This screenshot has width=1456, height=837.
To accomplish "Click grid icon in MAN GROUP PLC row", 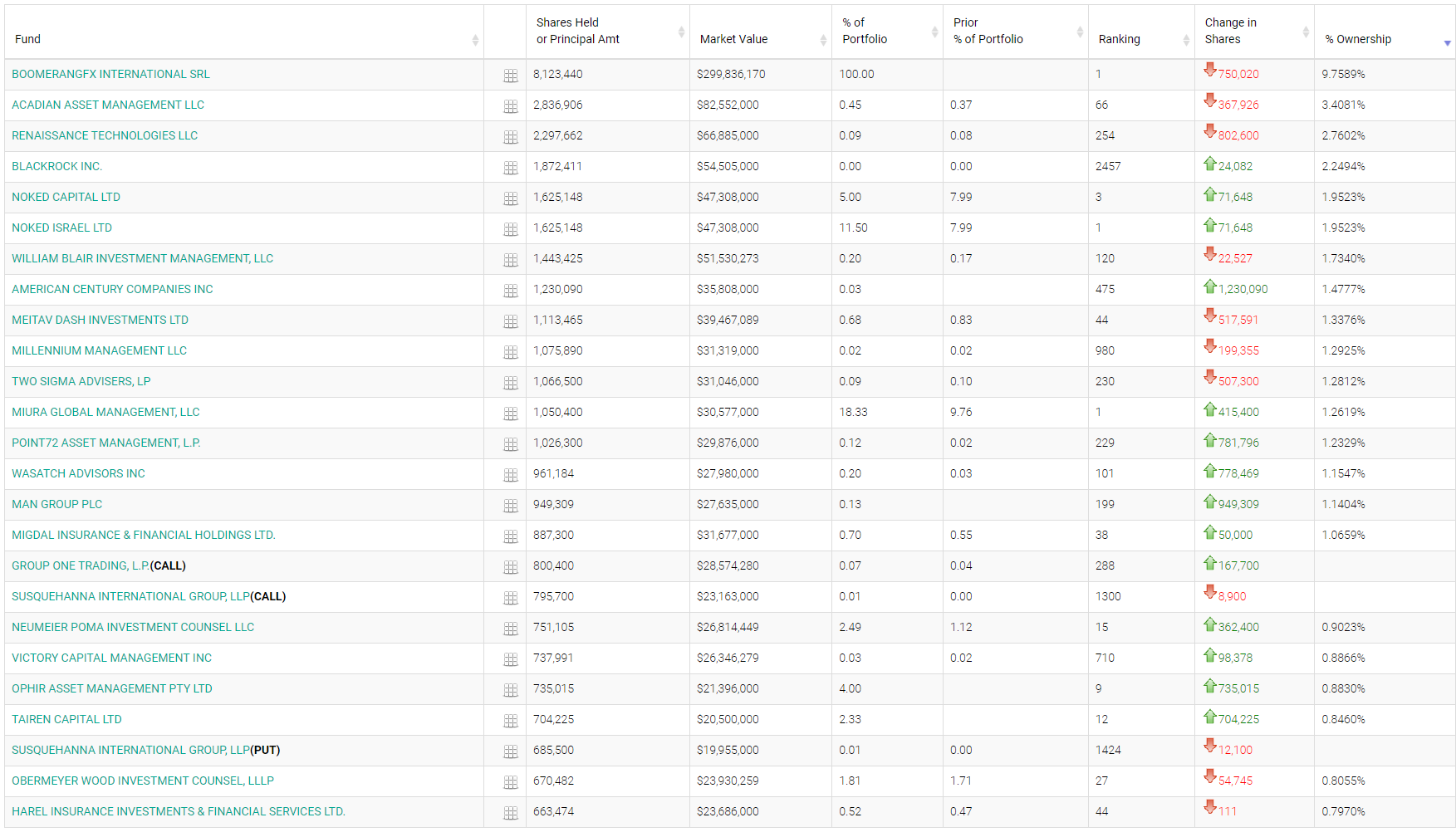I will click(511, 506).
